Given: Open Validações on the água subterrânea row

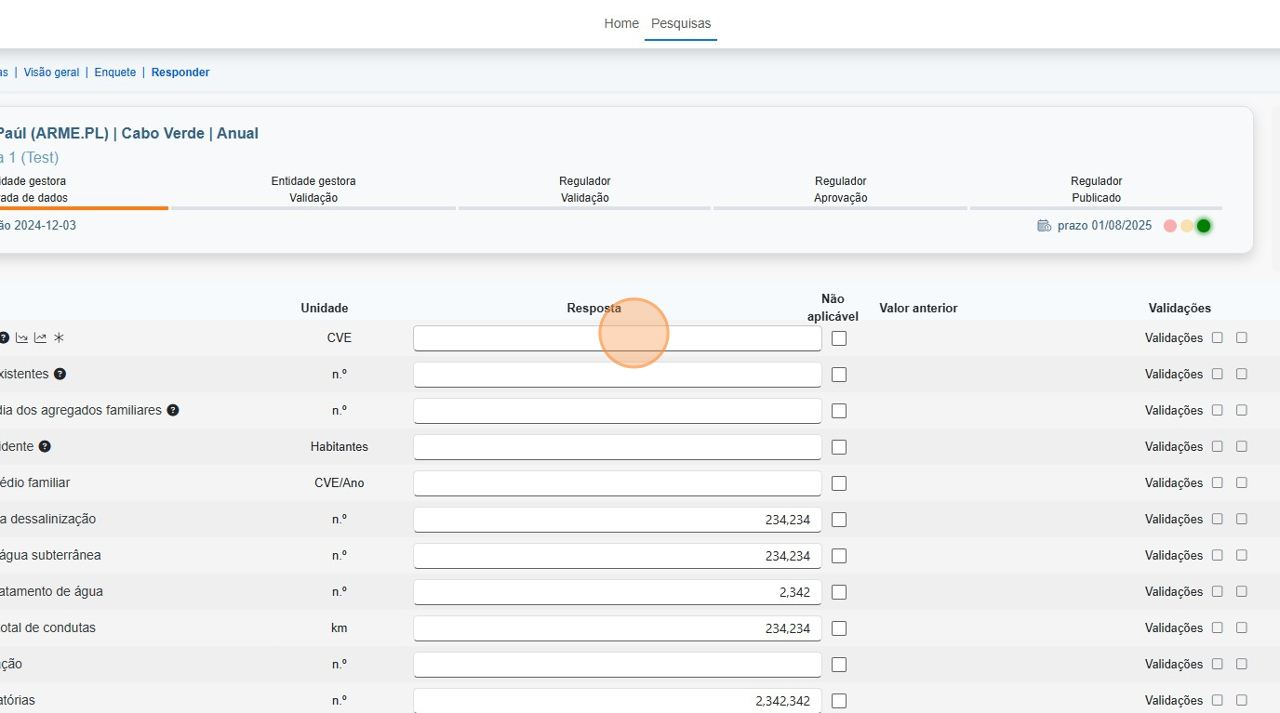Looking at the screenshot, I should 1173,555.
